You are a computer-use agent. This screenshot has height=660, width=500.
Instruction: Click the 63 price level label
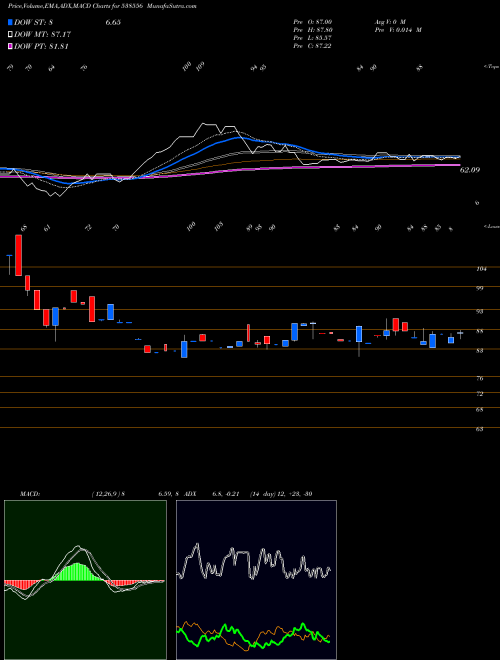pos(479,429)
